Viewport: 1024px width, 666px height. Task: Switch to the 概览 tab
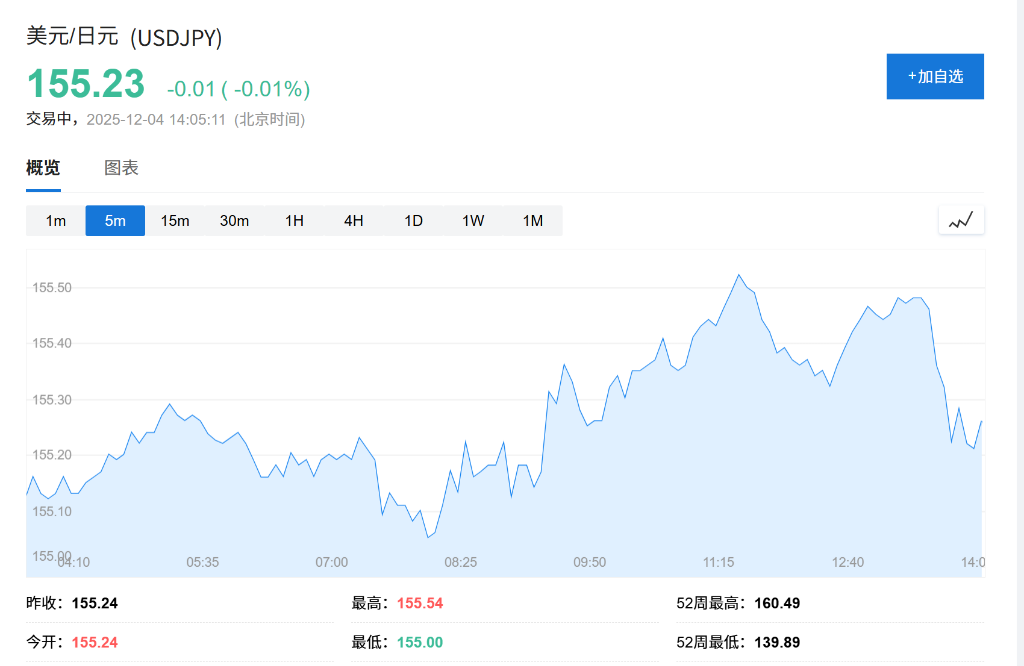click(43, 168)
